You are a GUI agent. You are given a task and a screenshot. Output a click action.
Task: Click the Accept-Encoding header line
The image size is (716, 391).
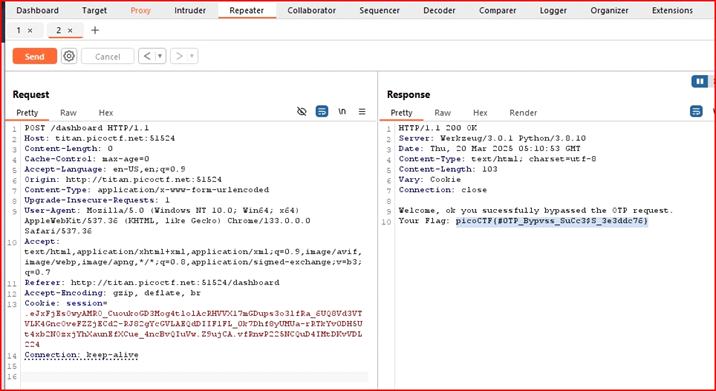pyautogui.click(x=113, y=293)
